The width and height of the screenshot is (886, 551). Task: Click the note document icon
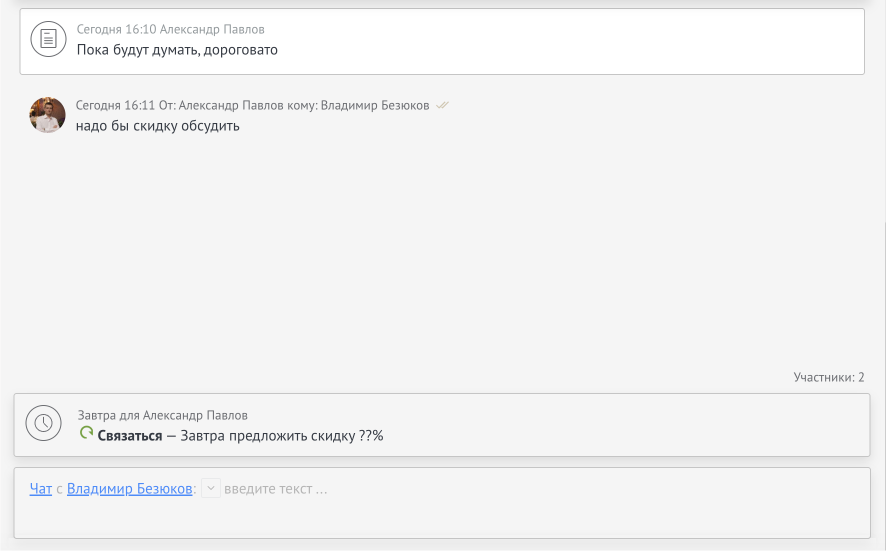(x=47, y=40)
